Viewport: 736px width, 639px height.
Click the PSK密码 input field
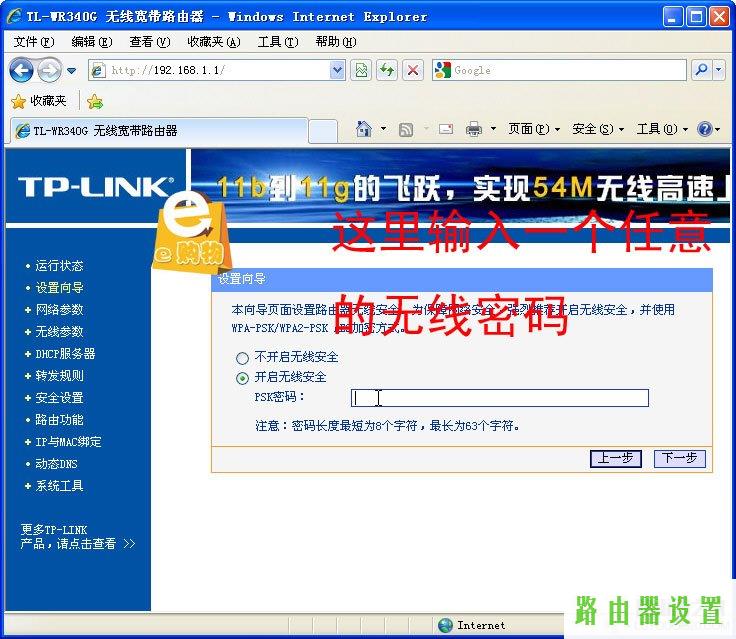500,398
